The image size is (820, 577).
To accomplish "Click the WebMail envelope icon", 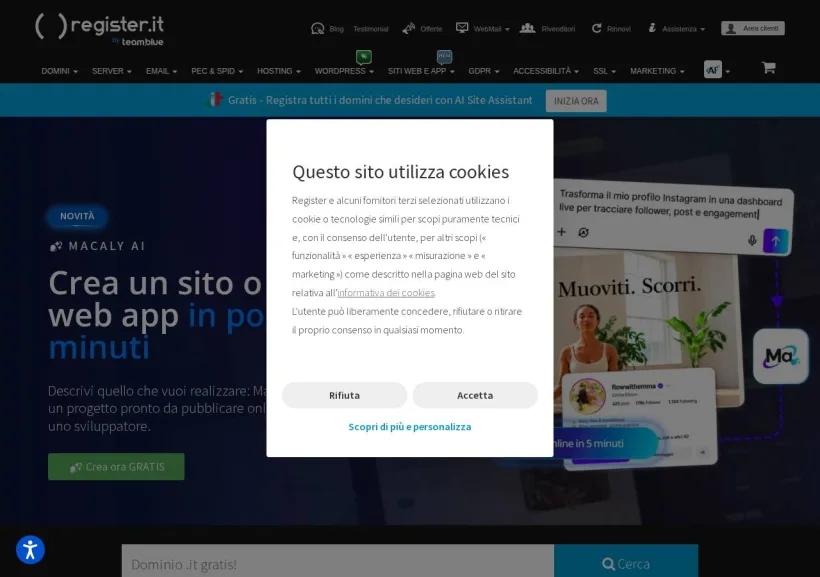I will pyautogui.click(x=462, y=27).
